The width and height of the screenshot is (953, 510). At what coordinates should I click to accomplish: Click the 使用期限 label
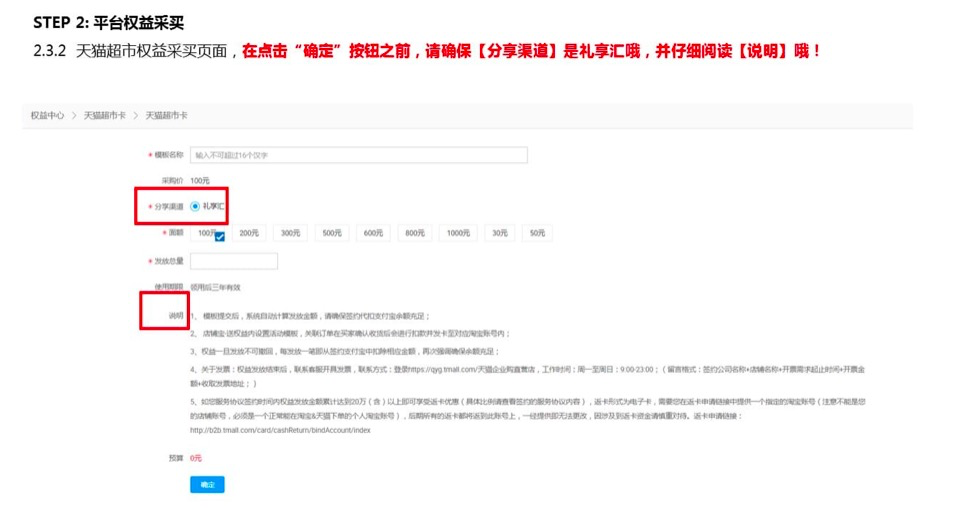[168, 287]
